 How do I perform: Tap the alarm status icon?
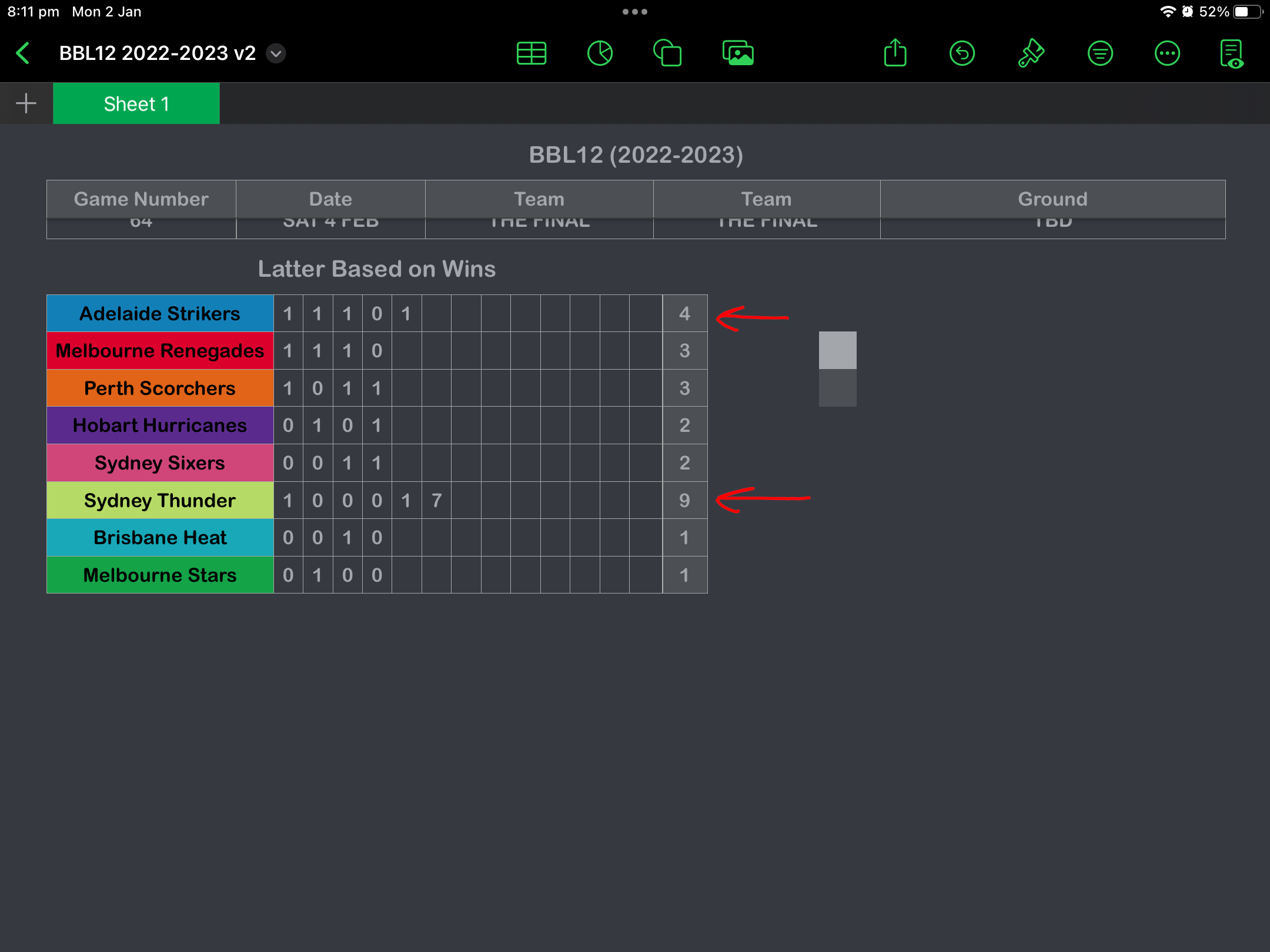click(x=1188, y=12)
